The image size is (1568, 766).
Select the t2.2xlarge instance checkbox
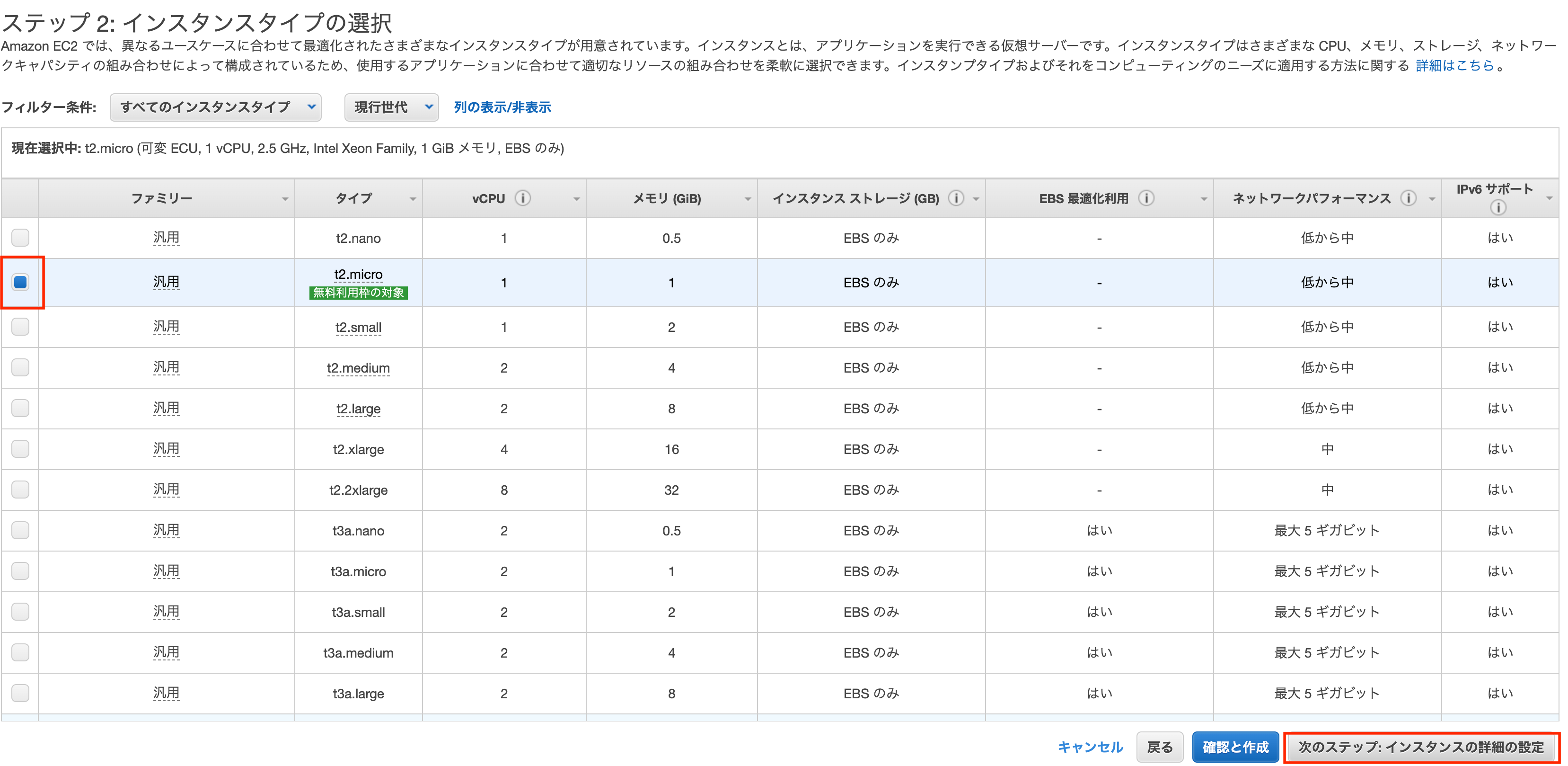[20, 490]
